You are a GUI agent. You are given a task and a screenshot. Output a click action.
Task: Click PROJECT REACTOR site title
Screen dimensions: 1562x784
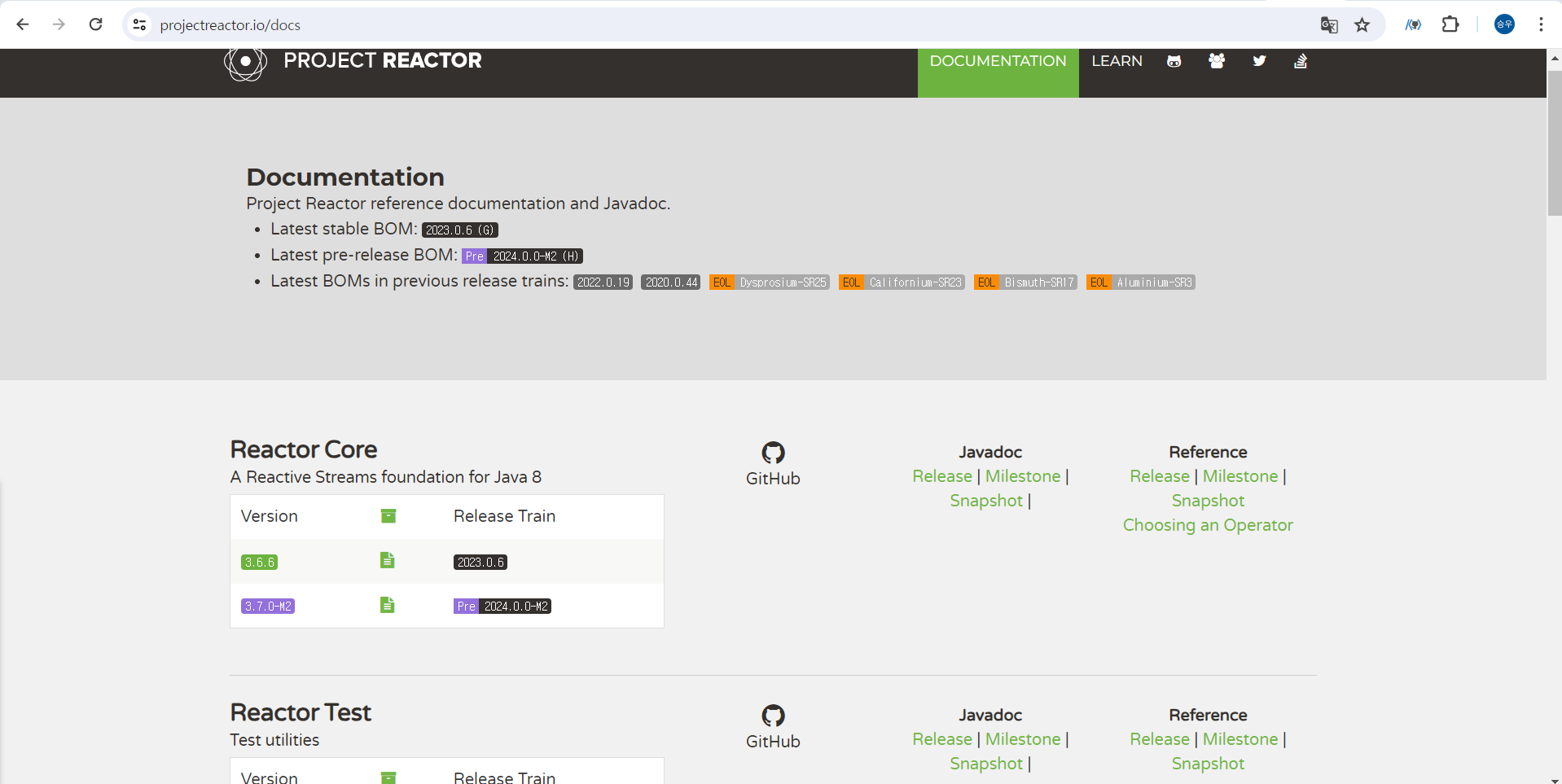[382, 60]
